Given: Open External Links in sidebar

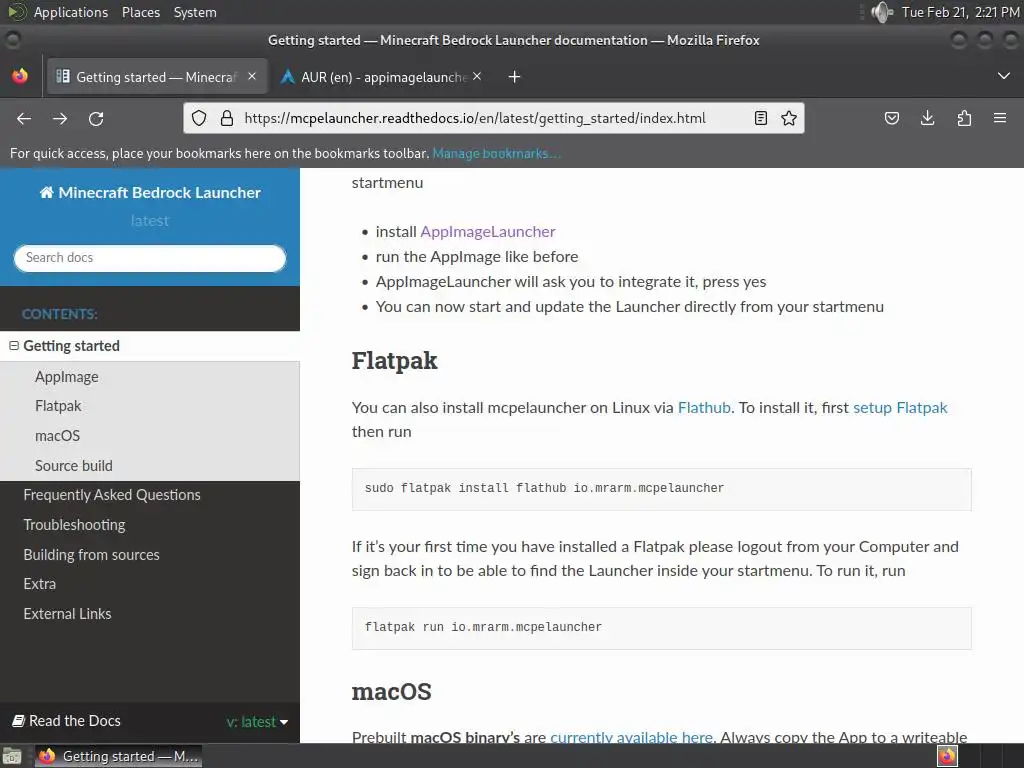Looking at the screenshot, I should pos(67,614).
